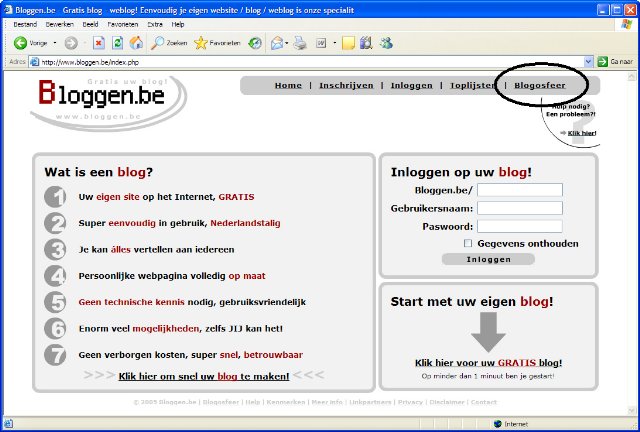The height and width of the screenshot is (432, 640).
Task: Click the History icon in the toolbar
Action: 255,43
